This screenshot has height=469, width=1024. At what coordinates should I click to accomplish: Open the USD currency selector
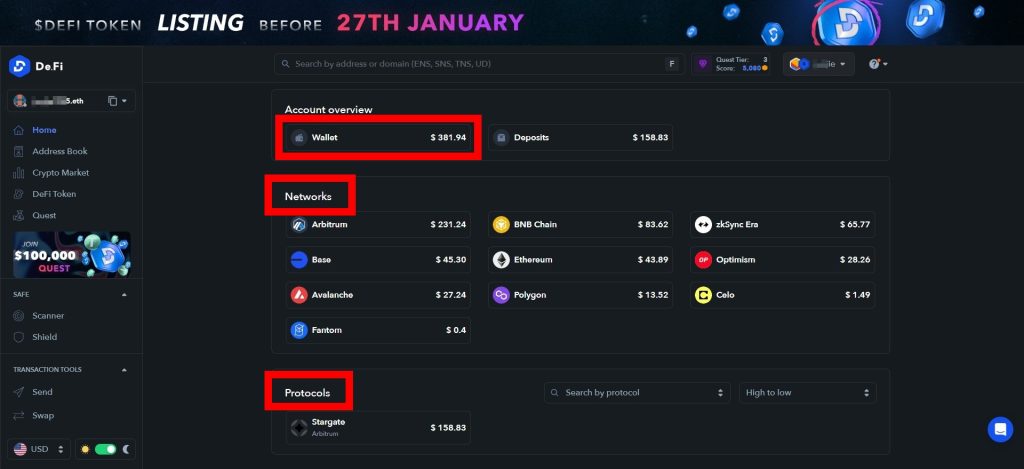point(39,449)
